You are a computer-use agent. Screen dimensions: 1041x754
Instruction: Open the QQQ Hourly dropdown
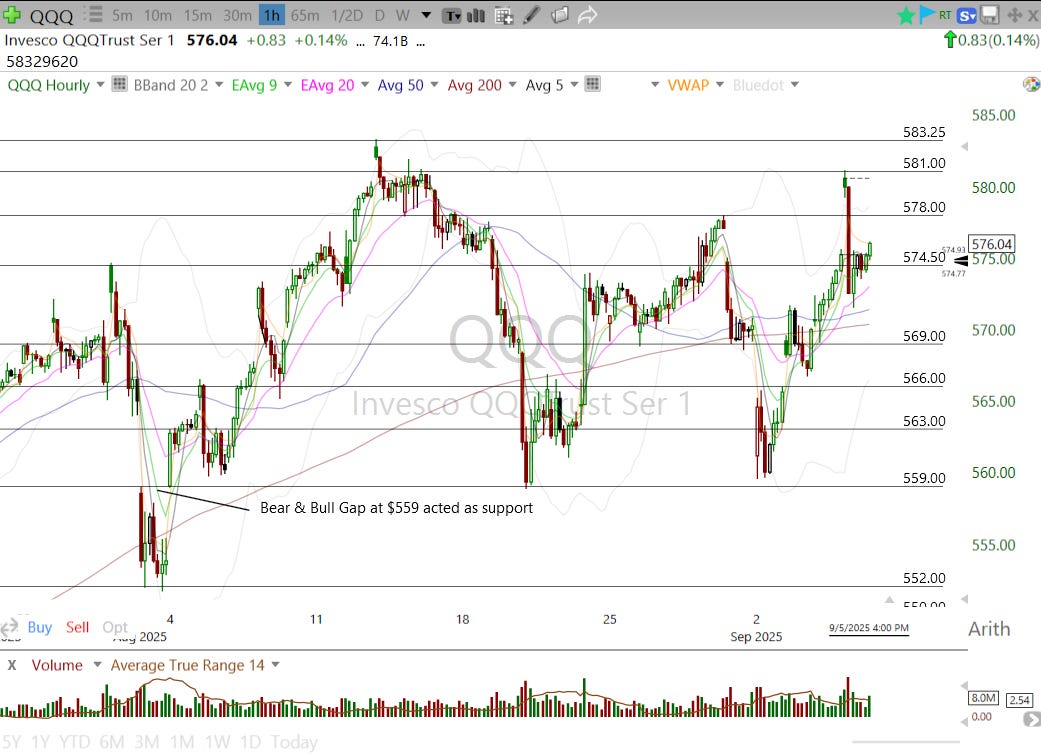click(100, 84)
